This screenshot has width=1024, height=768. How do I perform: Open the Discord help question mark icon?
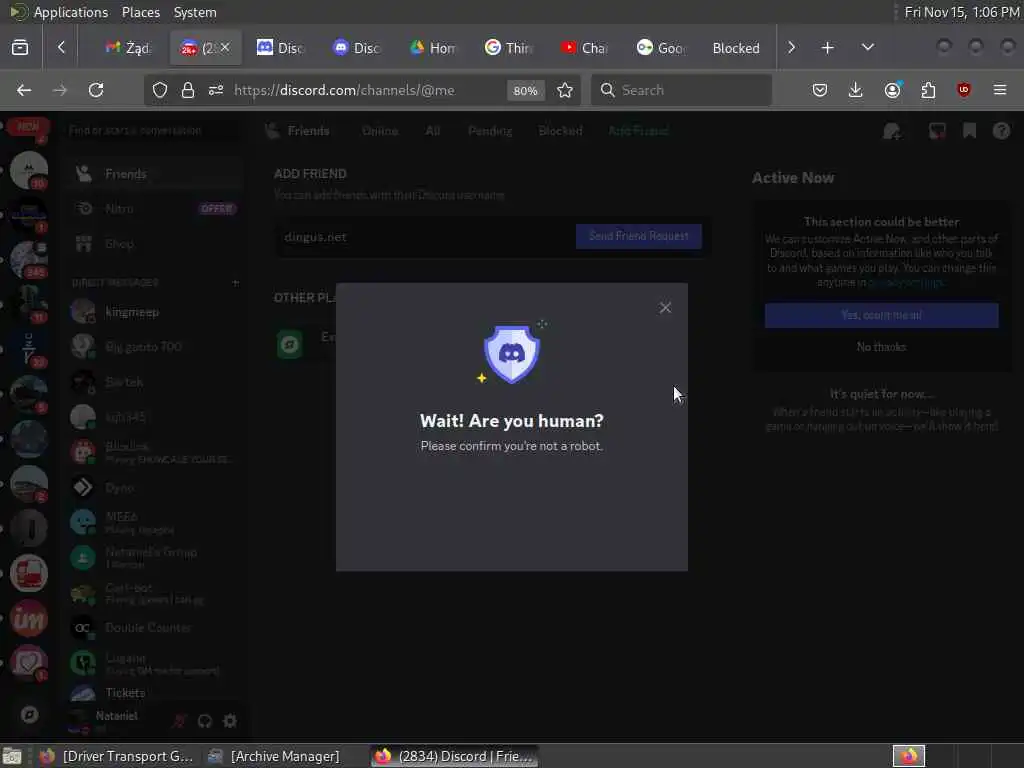[x=1001, y=131]
